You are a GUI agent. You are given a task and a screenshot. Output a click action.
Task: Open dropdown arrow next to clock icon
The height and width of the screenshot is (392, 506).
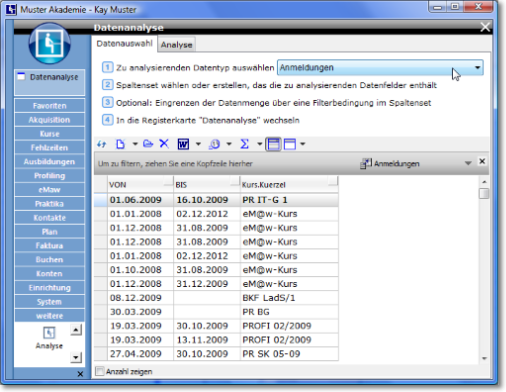(229, 144)
